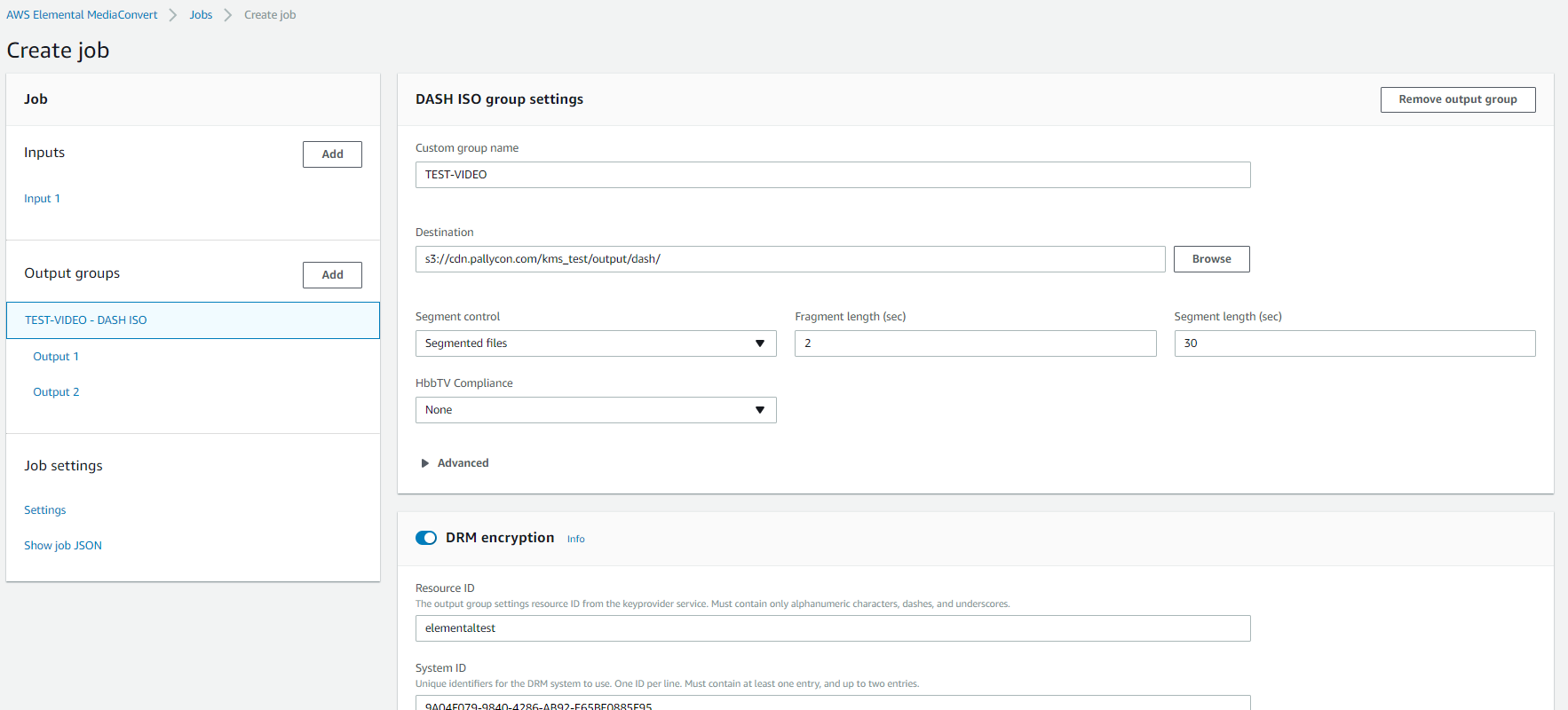Click the Resource ID text field
Image resolution: width=1568 pixels, height=710 pixels.
[x=832, y=628]
